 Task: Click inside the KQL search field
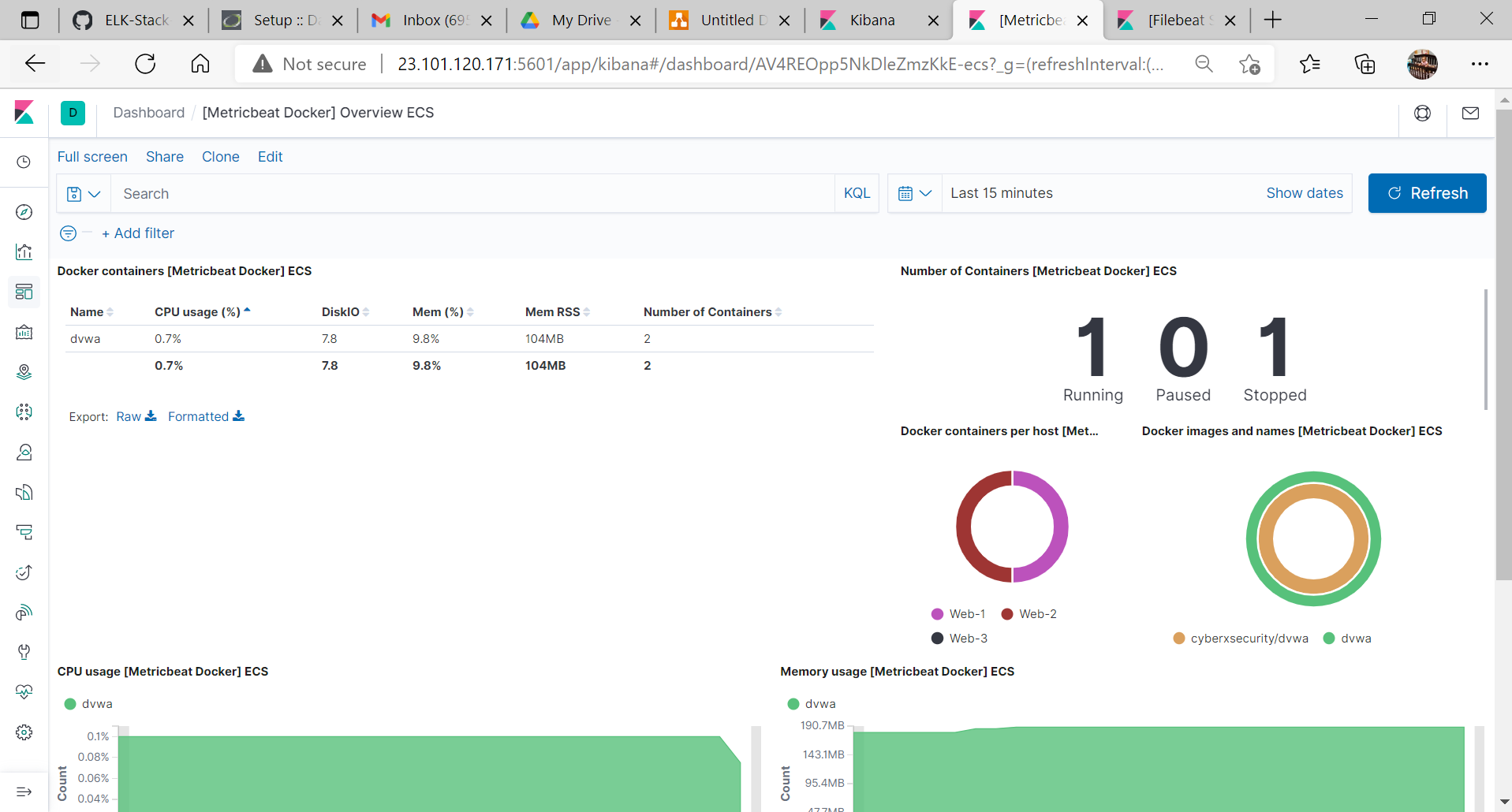tap(394, 193)
